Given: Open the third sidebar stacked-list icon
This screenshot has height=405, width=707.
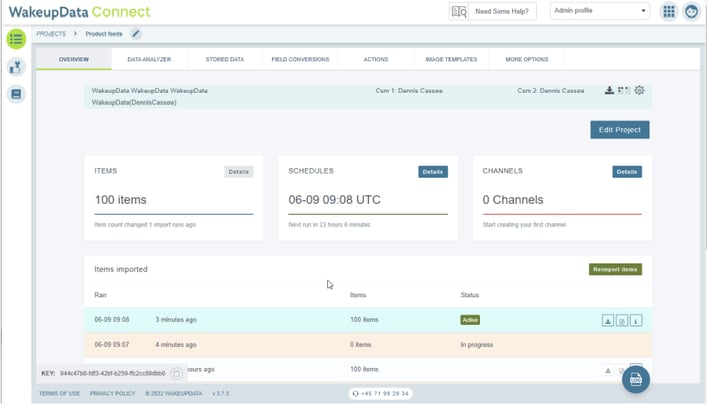Looking at the screenshot, I should point(16,94).
